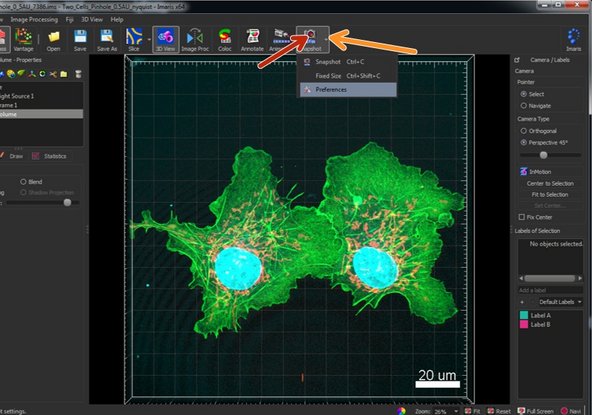The image size is (592, 415).
Task: Expand the Slice button dropdown arrow
Action: 149,39
